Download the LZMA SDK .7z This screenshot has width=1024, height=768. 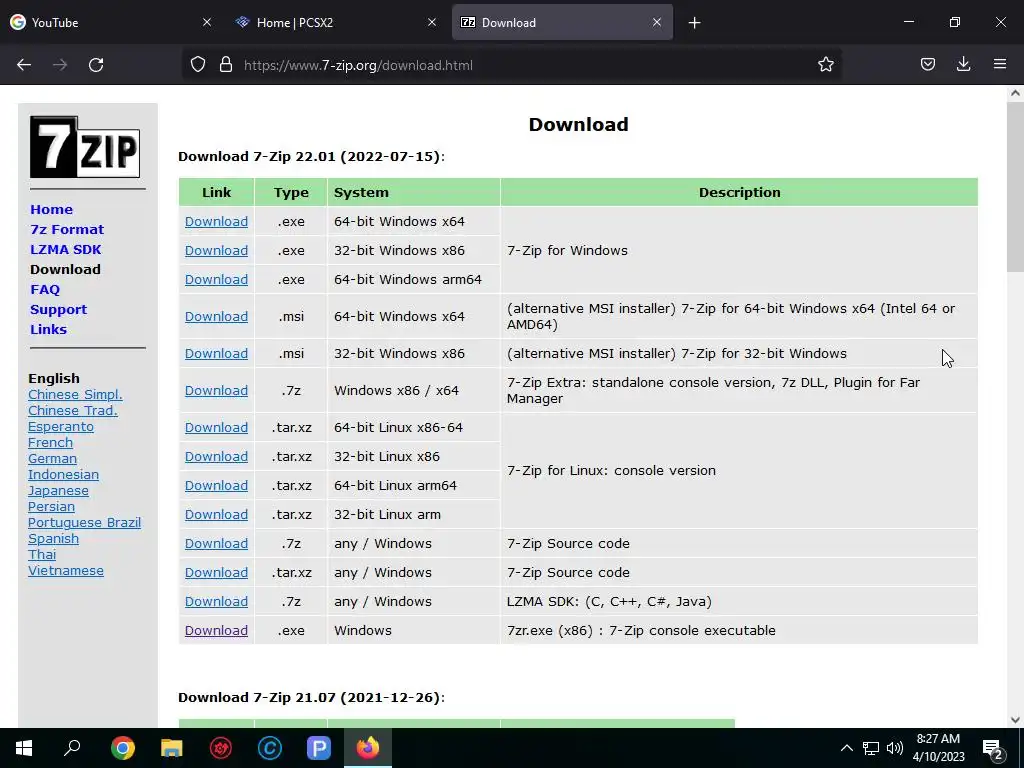coord(216,601)
